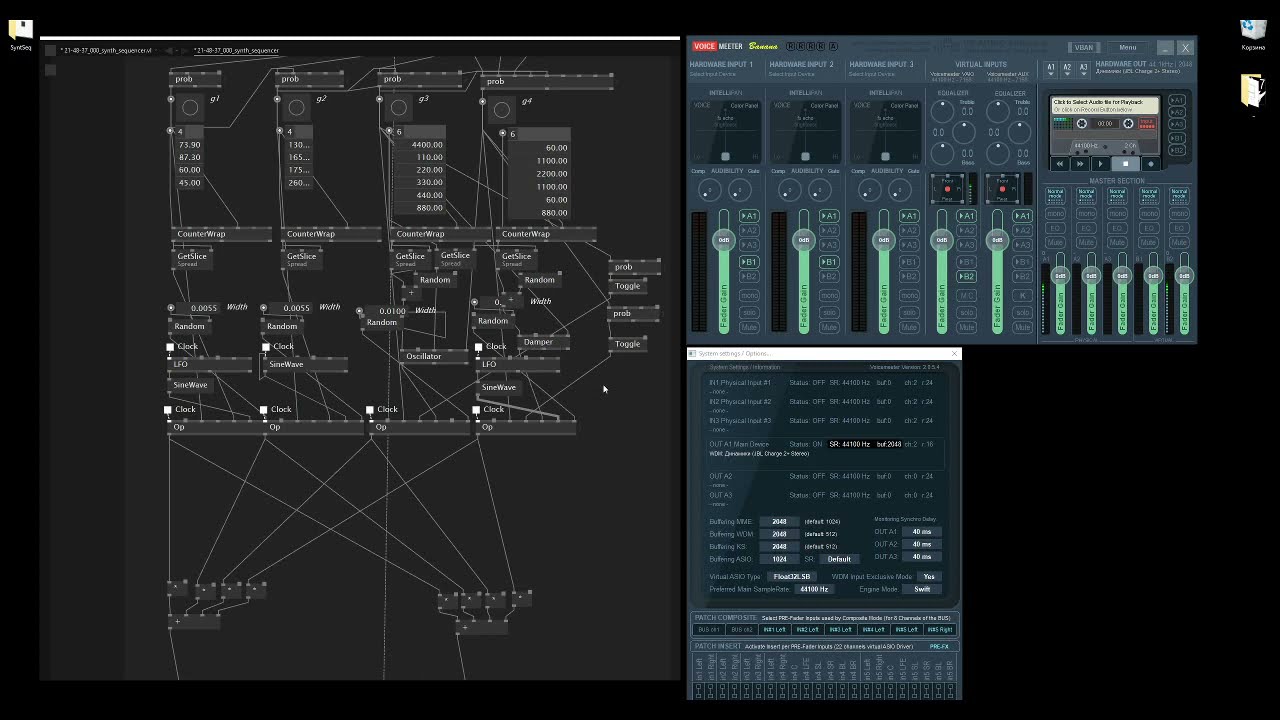Open the Voicemeeter Menu
This screenshot has width=1280, height=720.
pyautogui.click(x=1128, y=47)
